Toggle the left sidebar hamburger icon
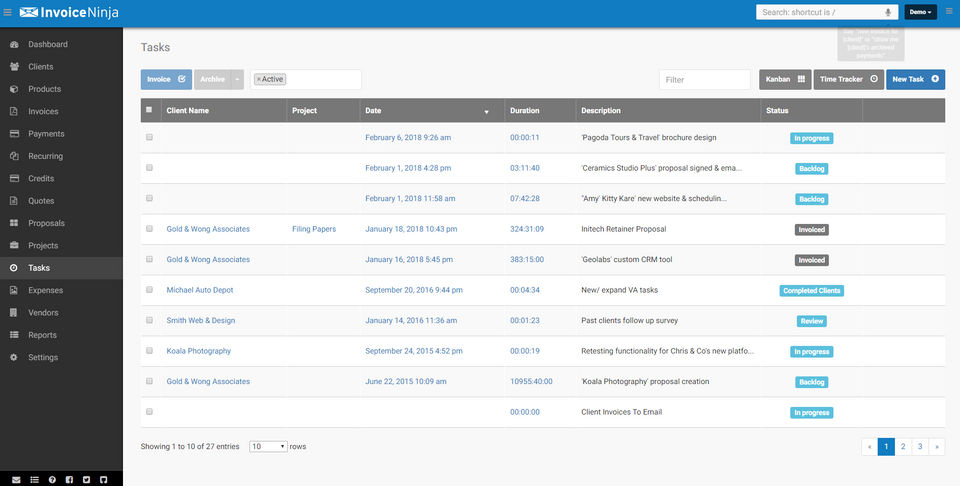Image resolution: width=960 pixels, height=486 pixels. click(8, 12)
